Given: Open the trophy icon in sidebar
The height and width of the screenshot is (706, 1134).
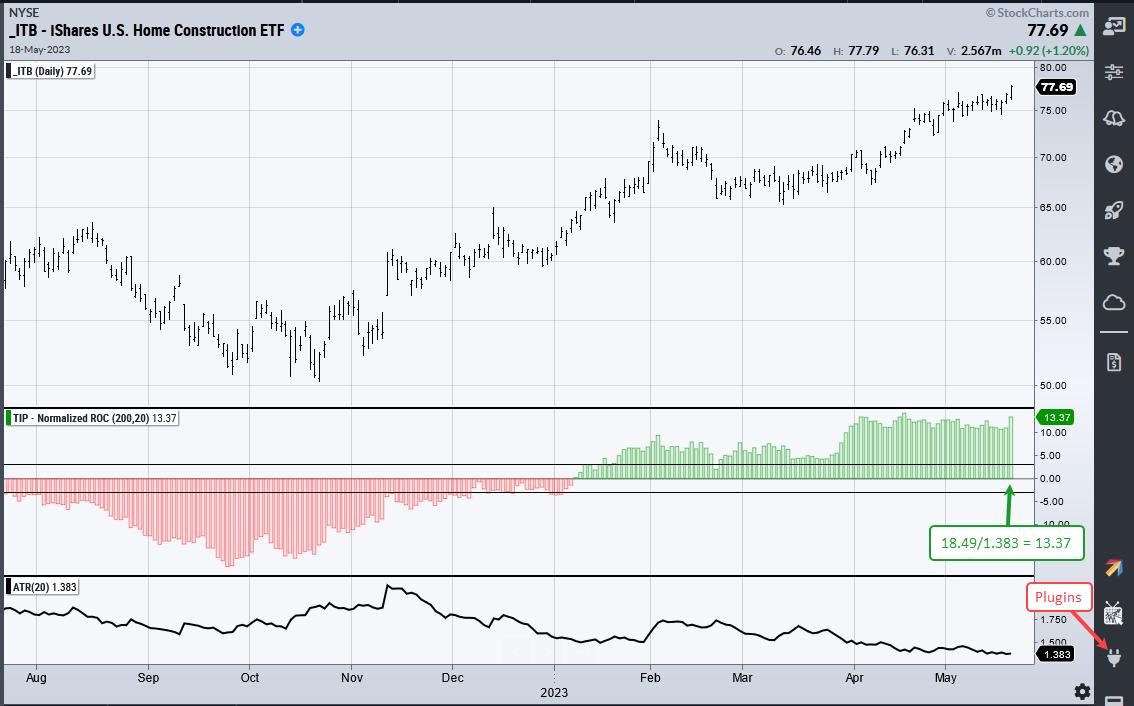Looking at the screenshot, I should pos(1114,256).
